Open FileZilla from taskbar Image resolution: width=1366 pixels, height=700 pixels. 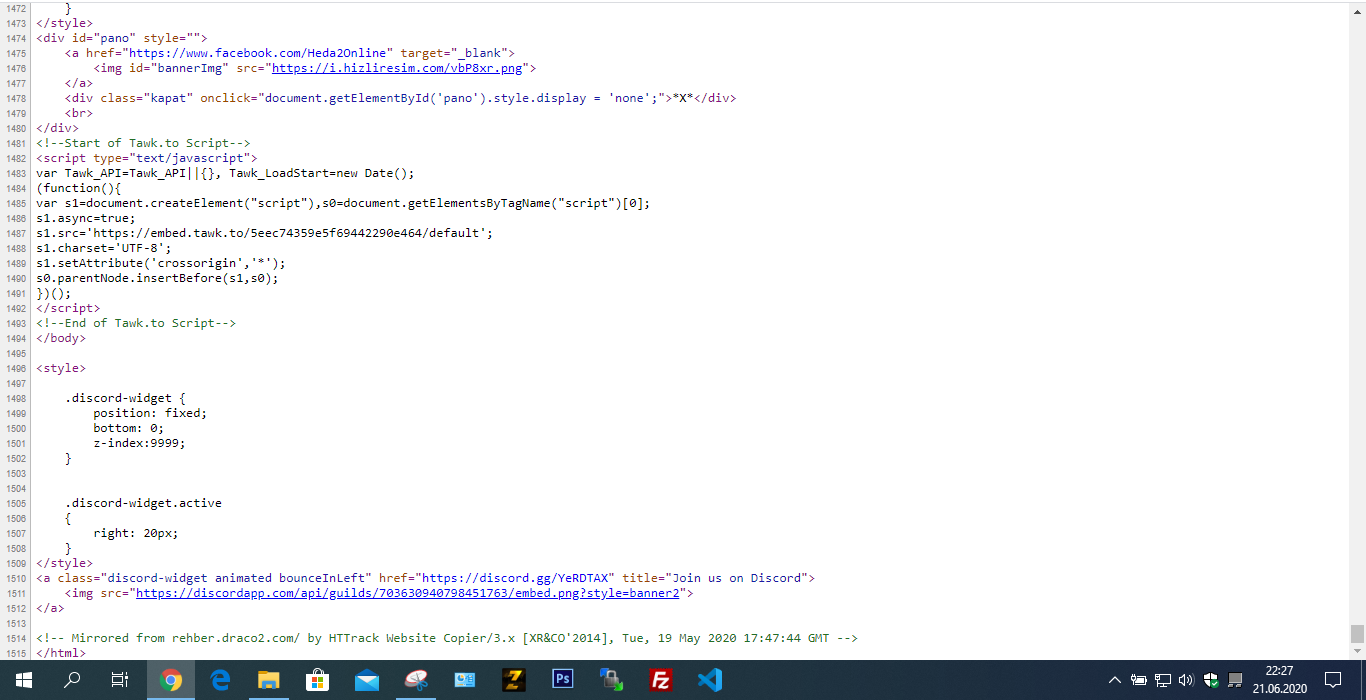(x=660, y=680)
